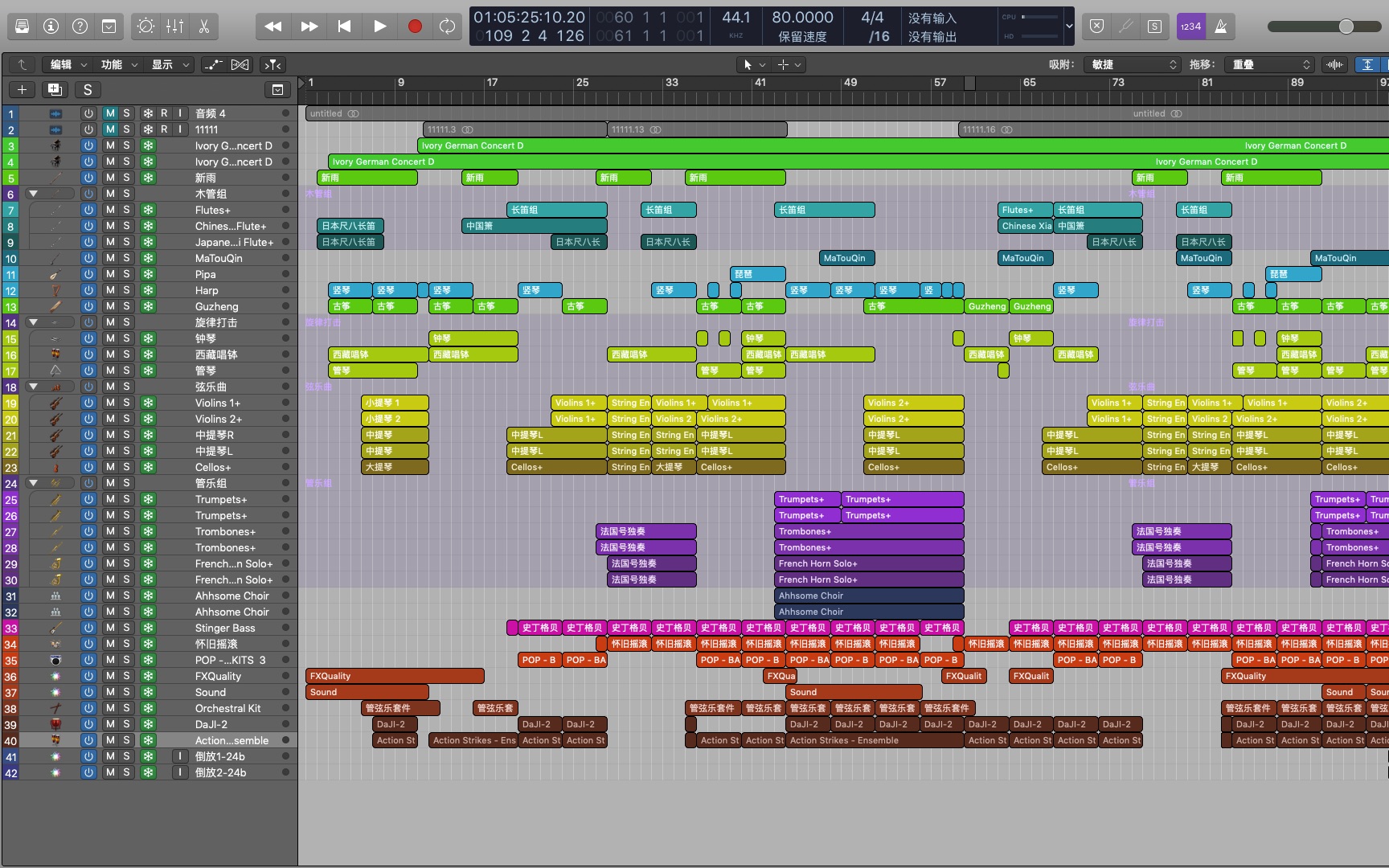
Task: Toggle Count-in 1234 button
Action: 1191,27
